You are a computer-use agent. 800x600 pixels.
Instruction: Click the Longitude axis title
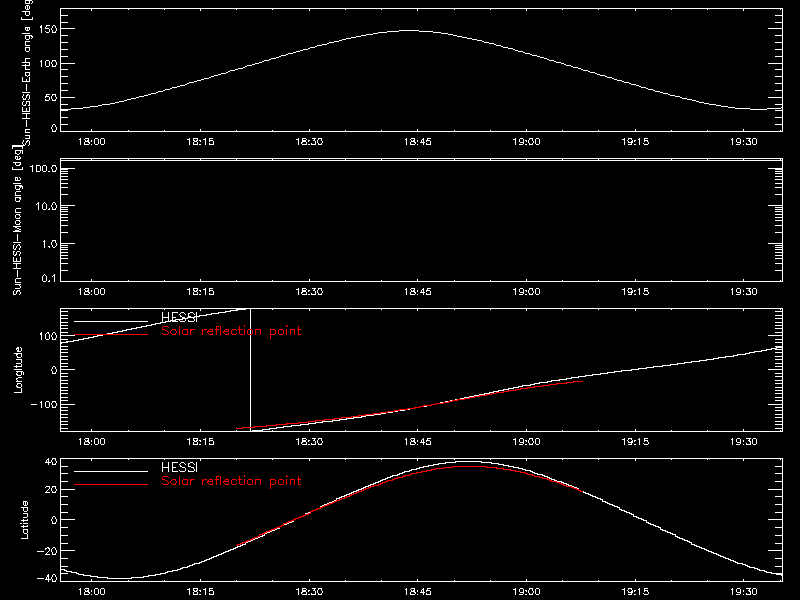tap(18, 370)
